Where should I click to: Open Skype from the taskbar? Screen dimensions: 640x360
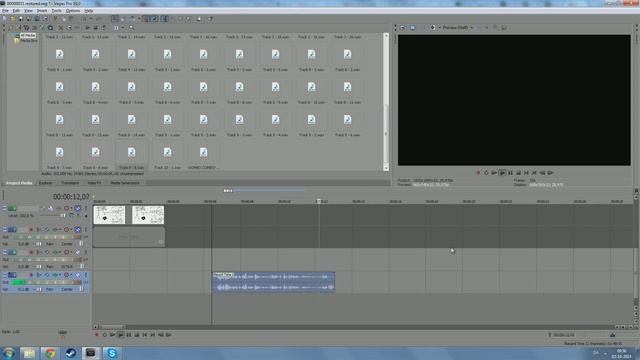coord(111,353)
